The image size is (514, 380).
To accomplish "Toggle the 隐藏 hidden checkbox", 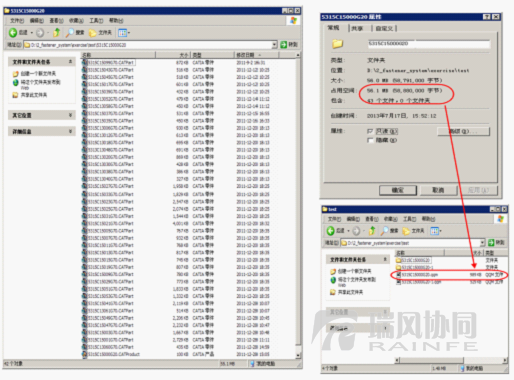I will [370, 140].
